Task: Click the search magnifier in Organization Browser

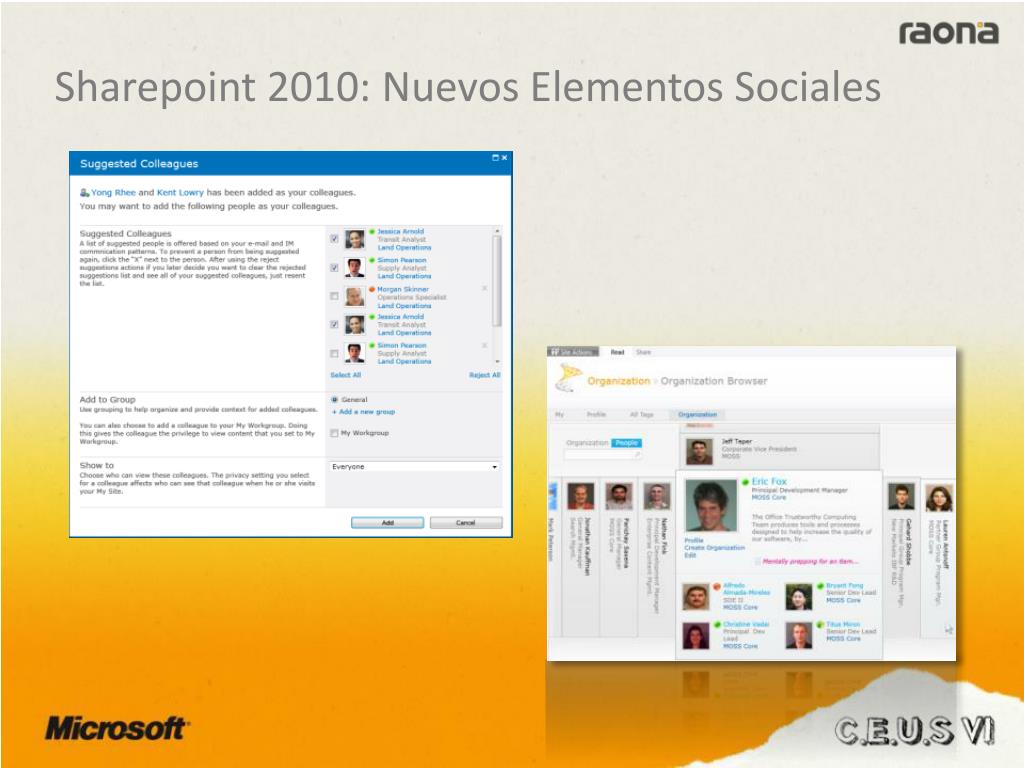Action: [637, 455]
